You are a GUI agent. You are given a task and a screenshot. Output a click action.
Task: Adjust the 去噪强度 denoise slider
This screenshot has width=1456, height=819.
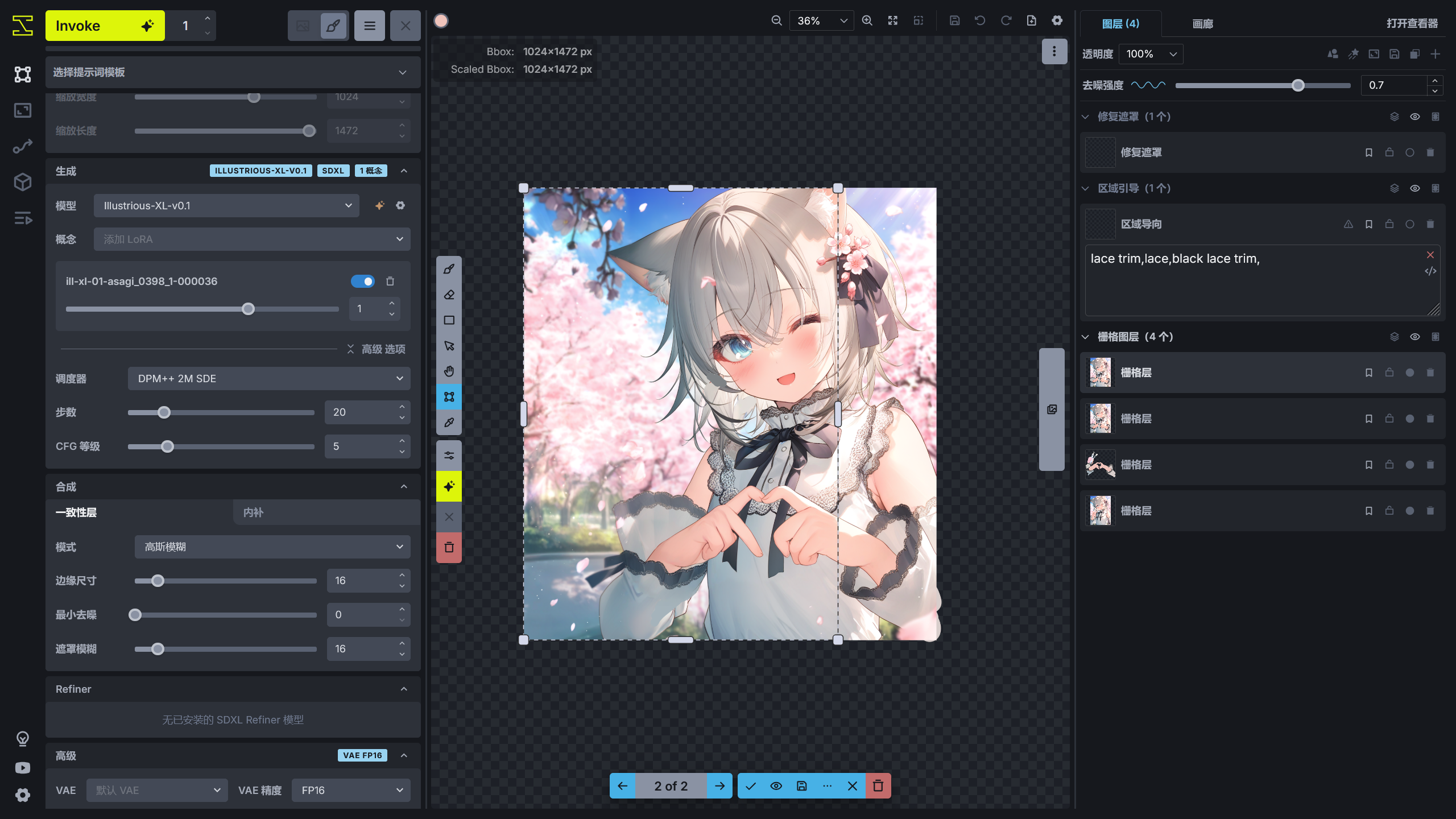(x=1298, y=85)
